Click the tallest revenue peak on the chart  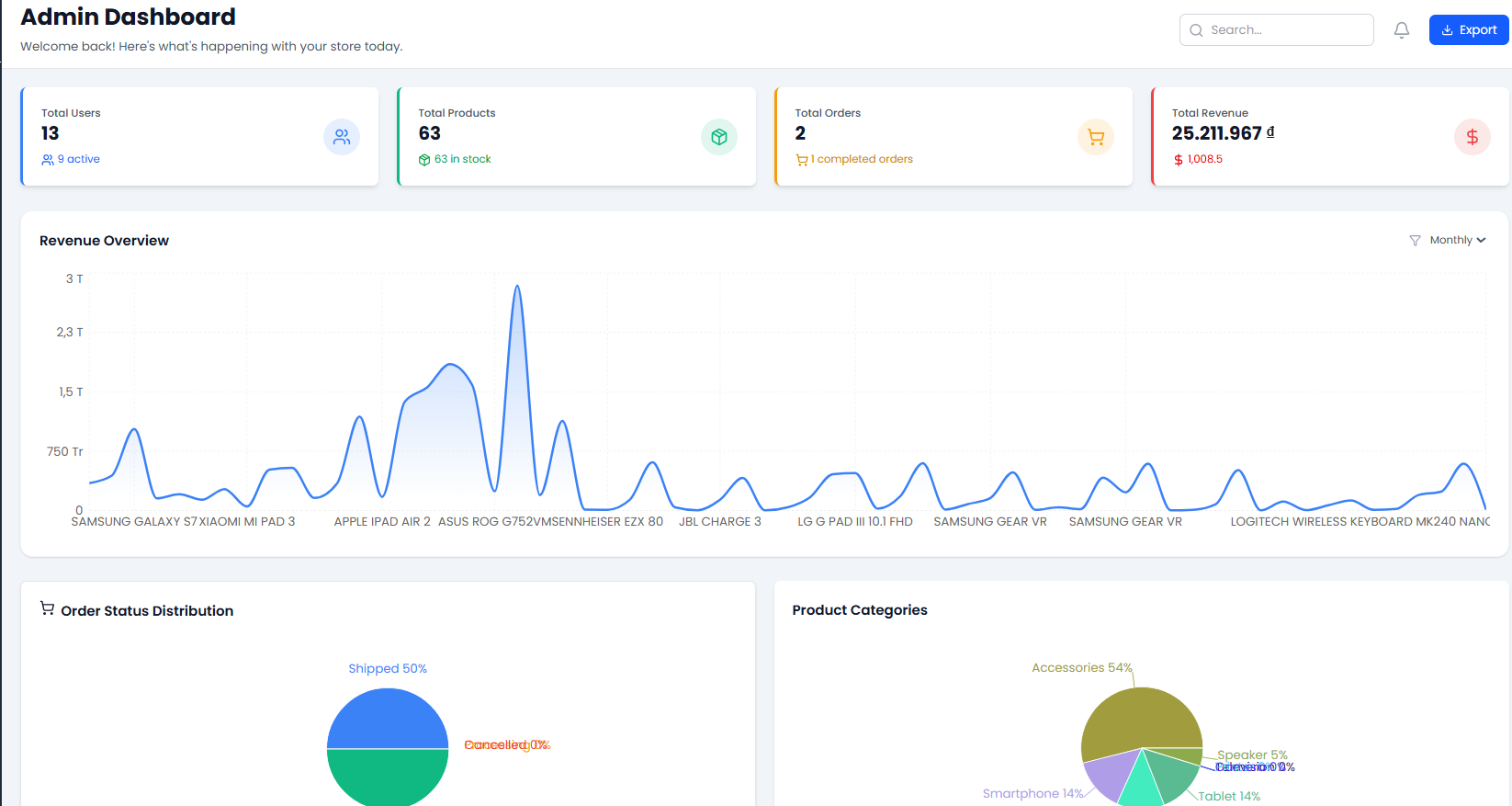[x=517, y=287]
